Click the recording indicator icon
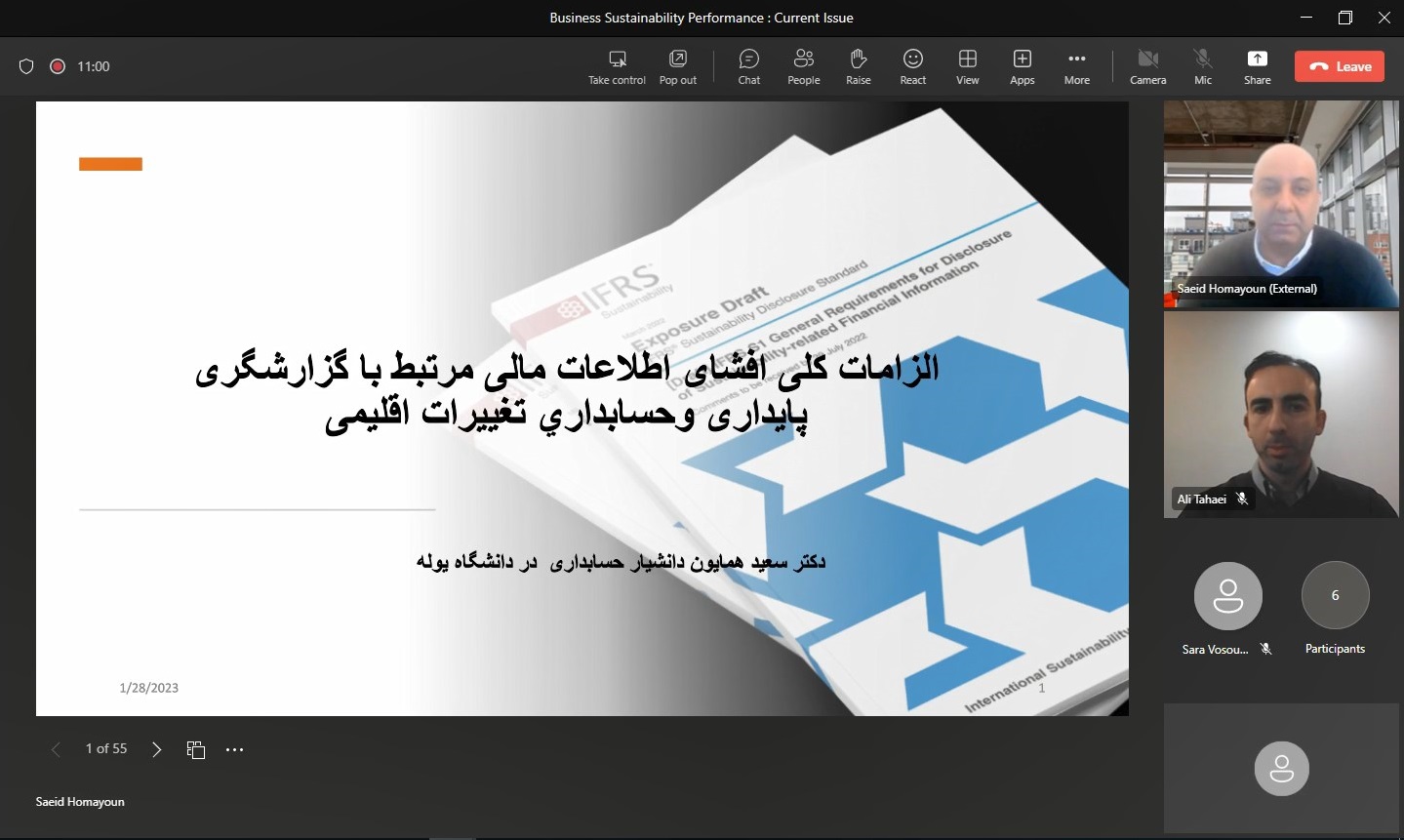 click(x=58, y=66)
